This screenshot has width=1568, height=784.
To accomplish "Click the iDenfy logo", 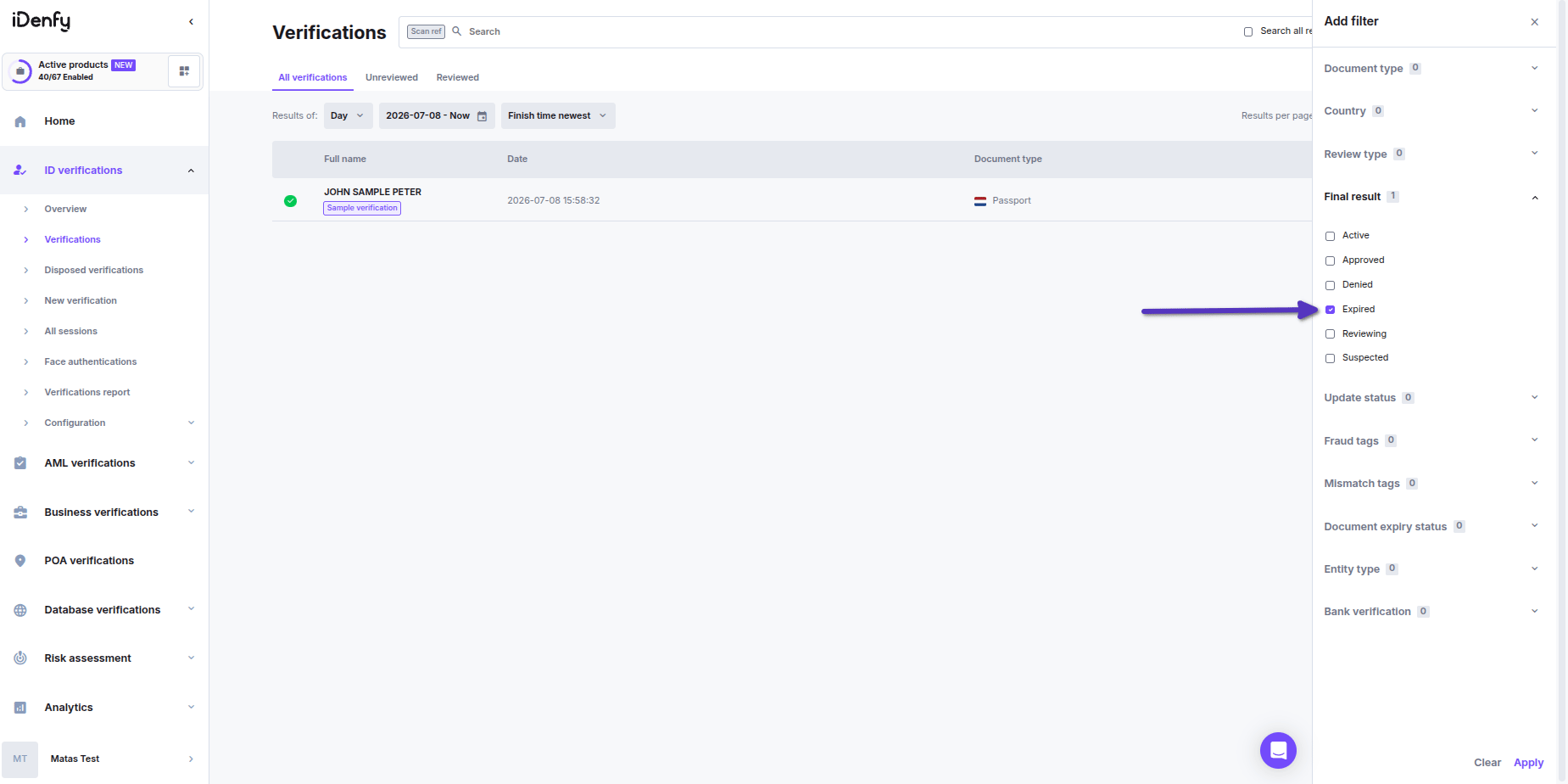I will coord(41,20).
